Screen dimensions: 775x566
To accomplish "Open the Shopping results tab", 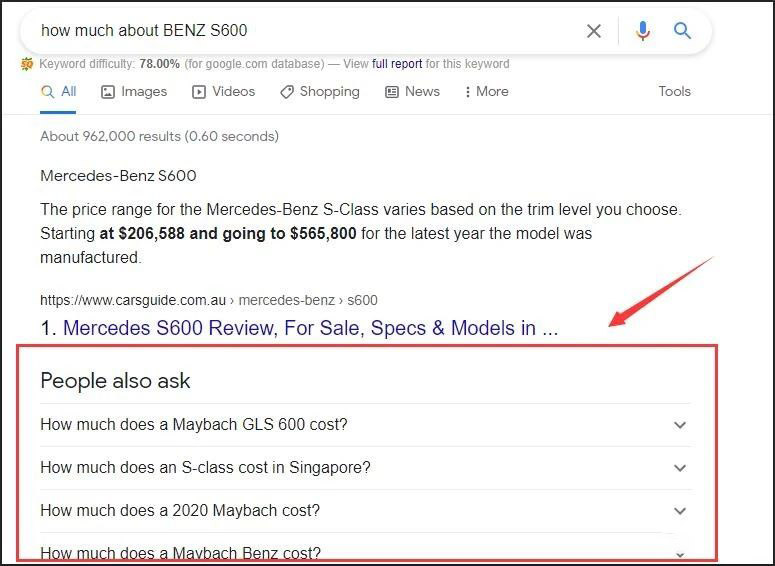I will coord(319,91).
